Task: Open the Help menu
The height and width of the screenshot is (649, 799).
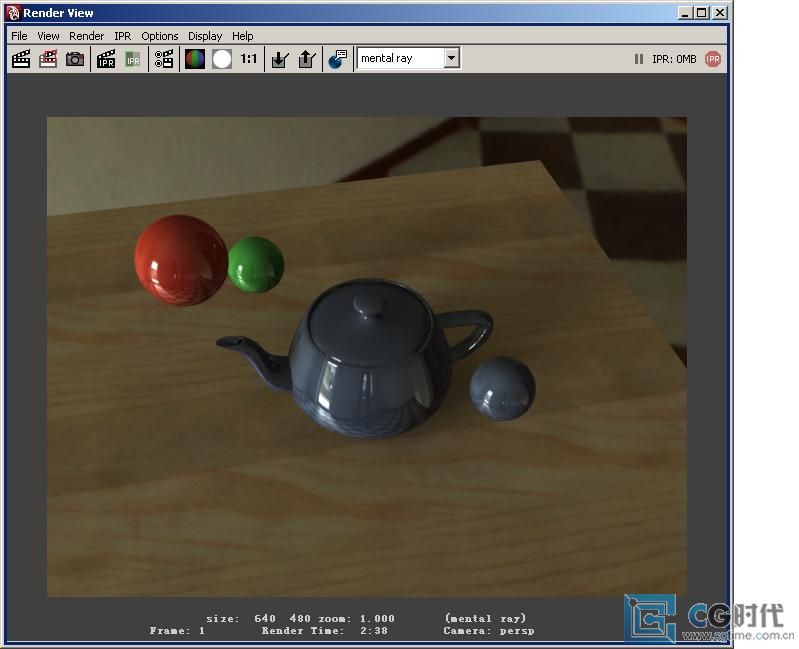Action: [243, 36]
